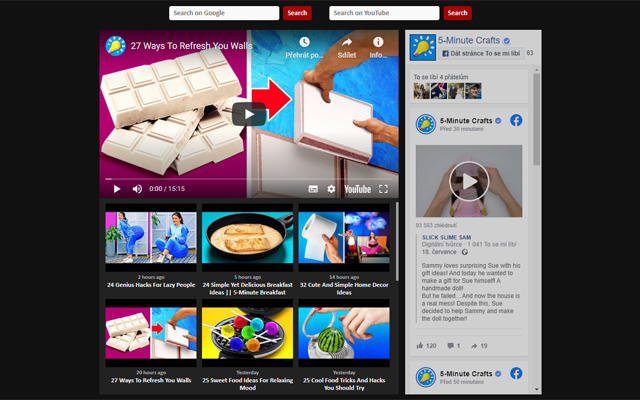Click the small play icon in video controls
The height and width of the screenshot is (400, 640).
(x=117, y=189)
